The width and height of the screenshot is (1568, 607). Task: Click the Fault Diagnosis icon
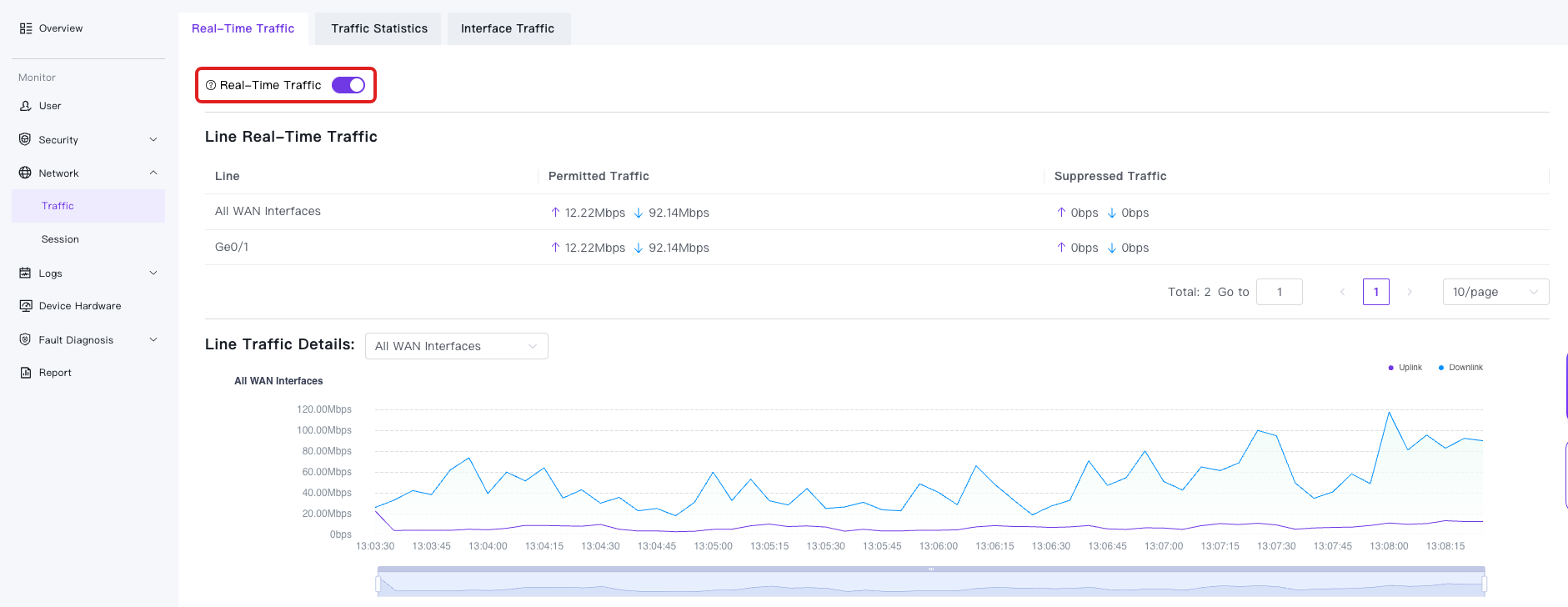pos(25,339)
